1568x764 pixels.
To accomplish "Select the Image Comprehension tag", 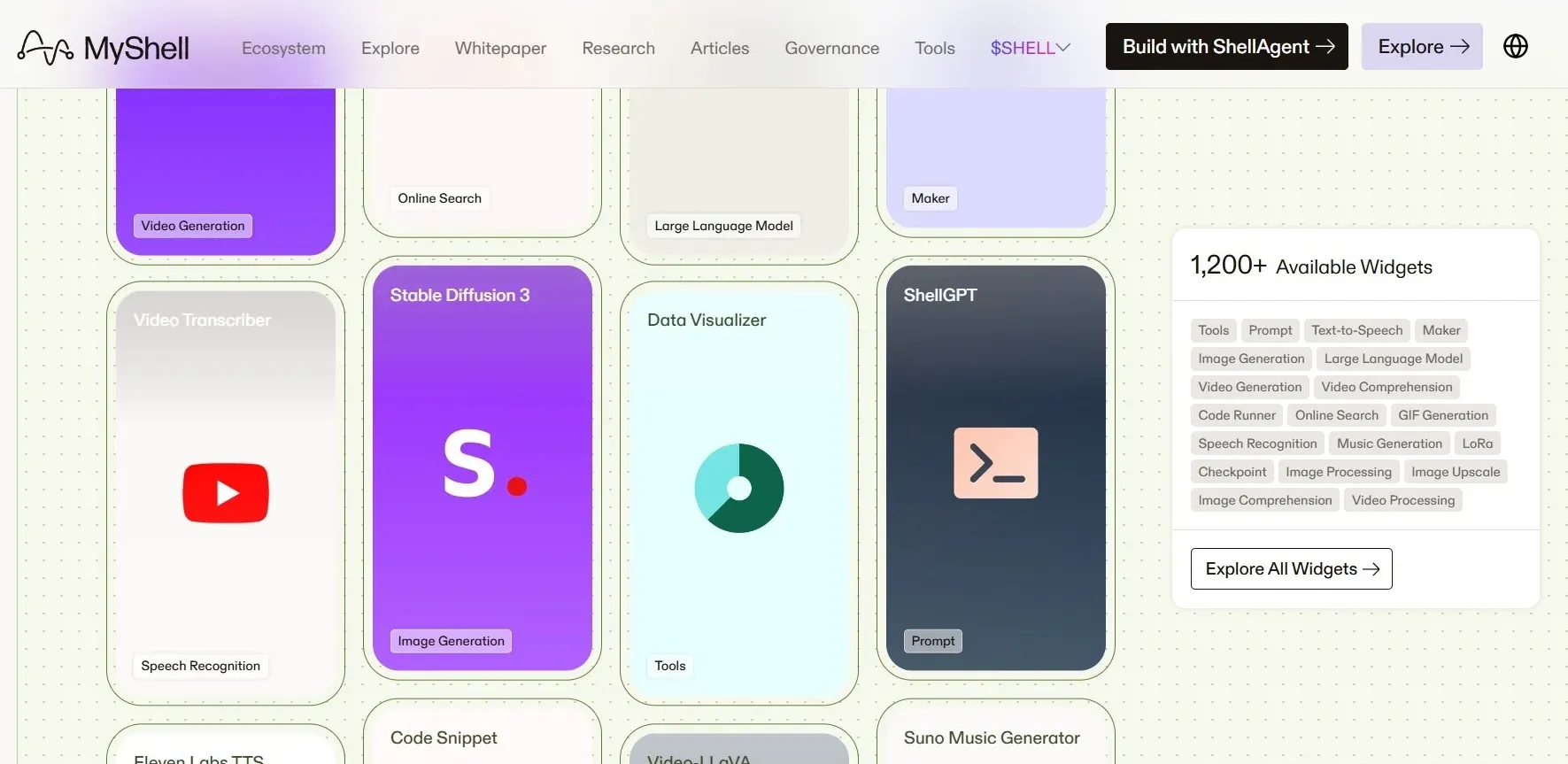I will click(x=1265, y=500).
